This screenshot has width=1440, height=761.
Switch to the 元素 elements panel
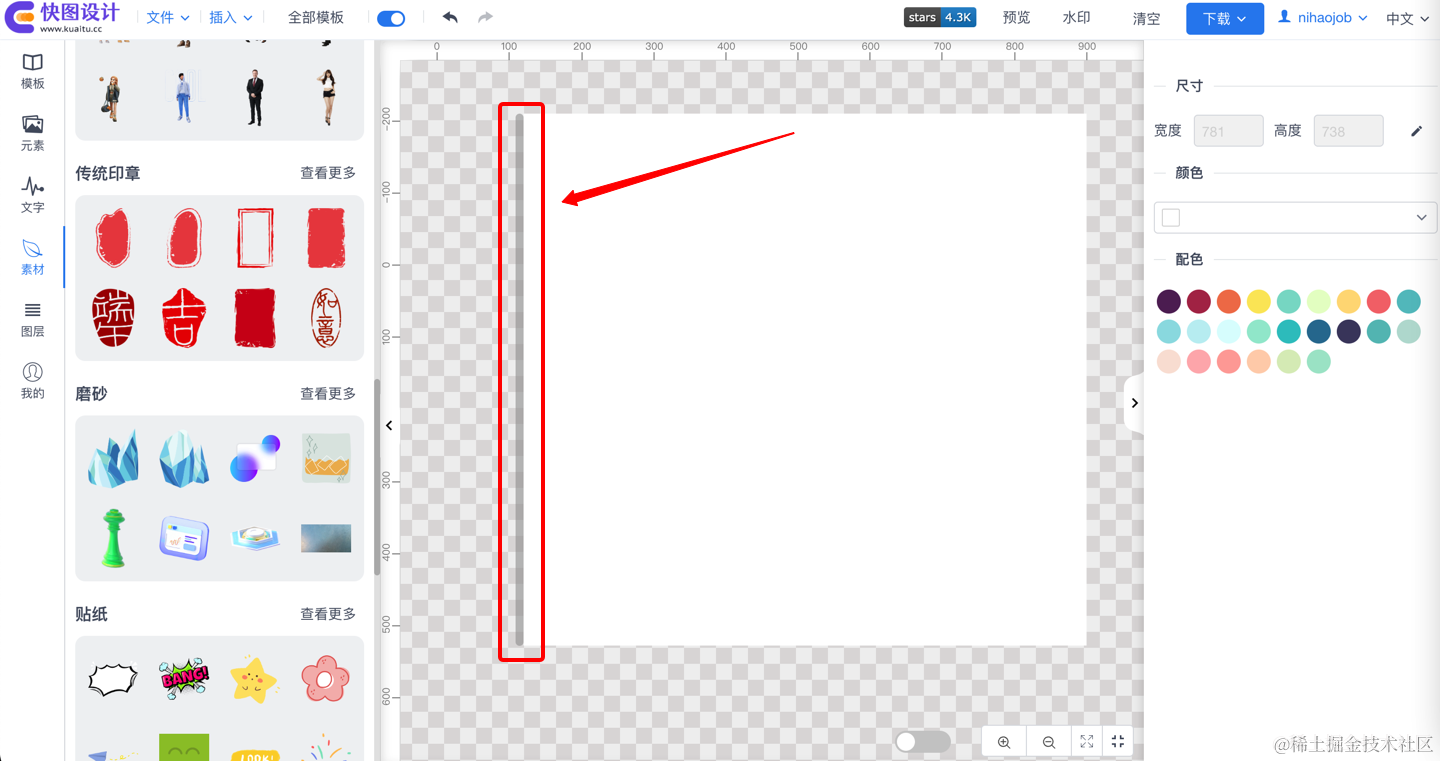[33, 133]
